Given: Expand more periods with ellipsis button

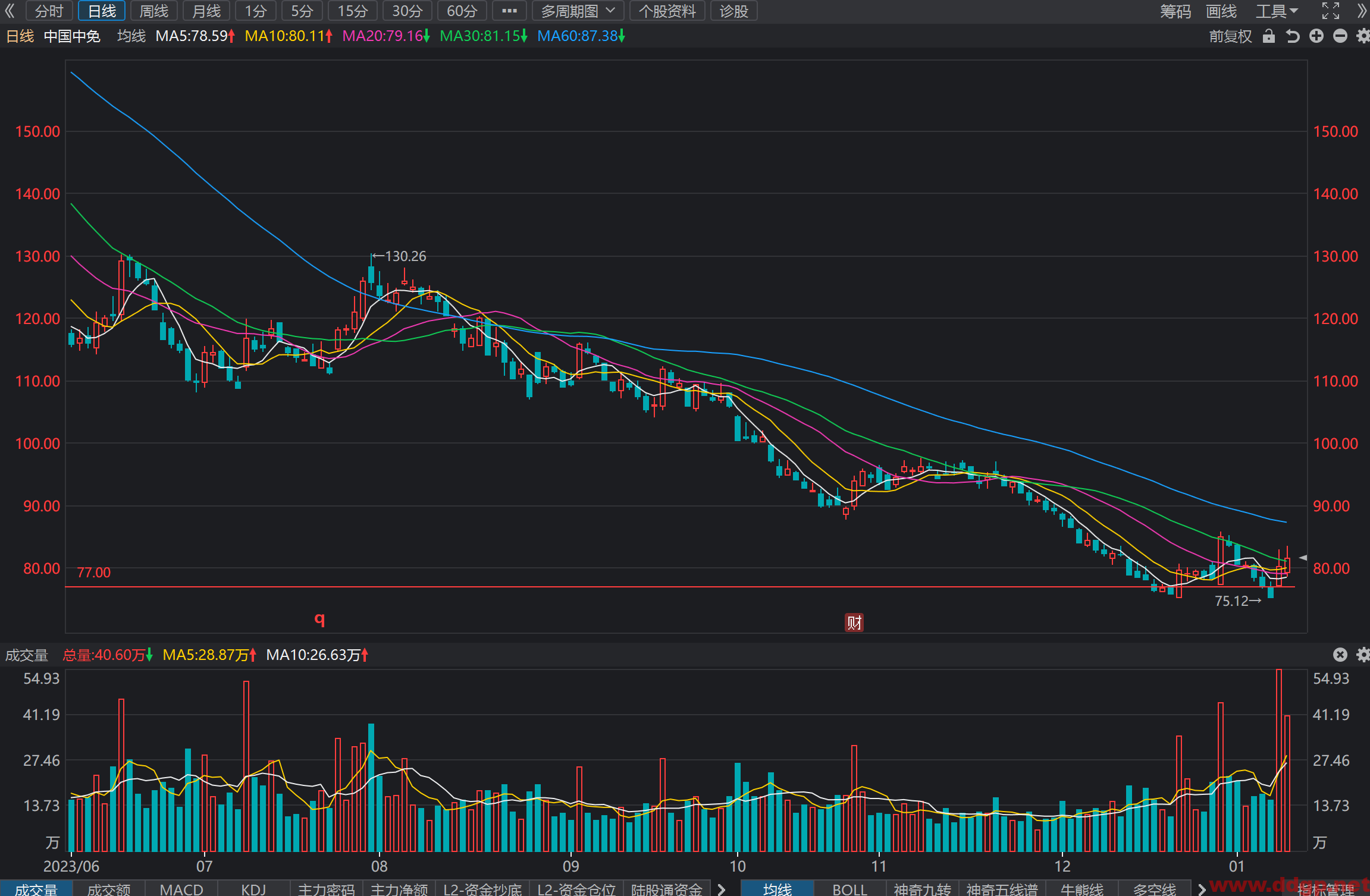Looking at the screenshot, I should pyautogui.click(x=509, y=11).
